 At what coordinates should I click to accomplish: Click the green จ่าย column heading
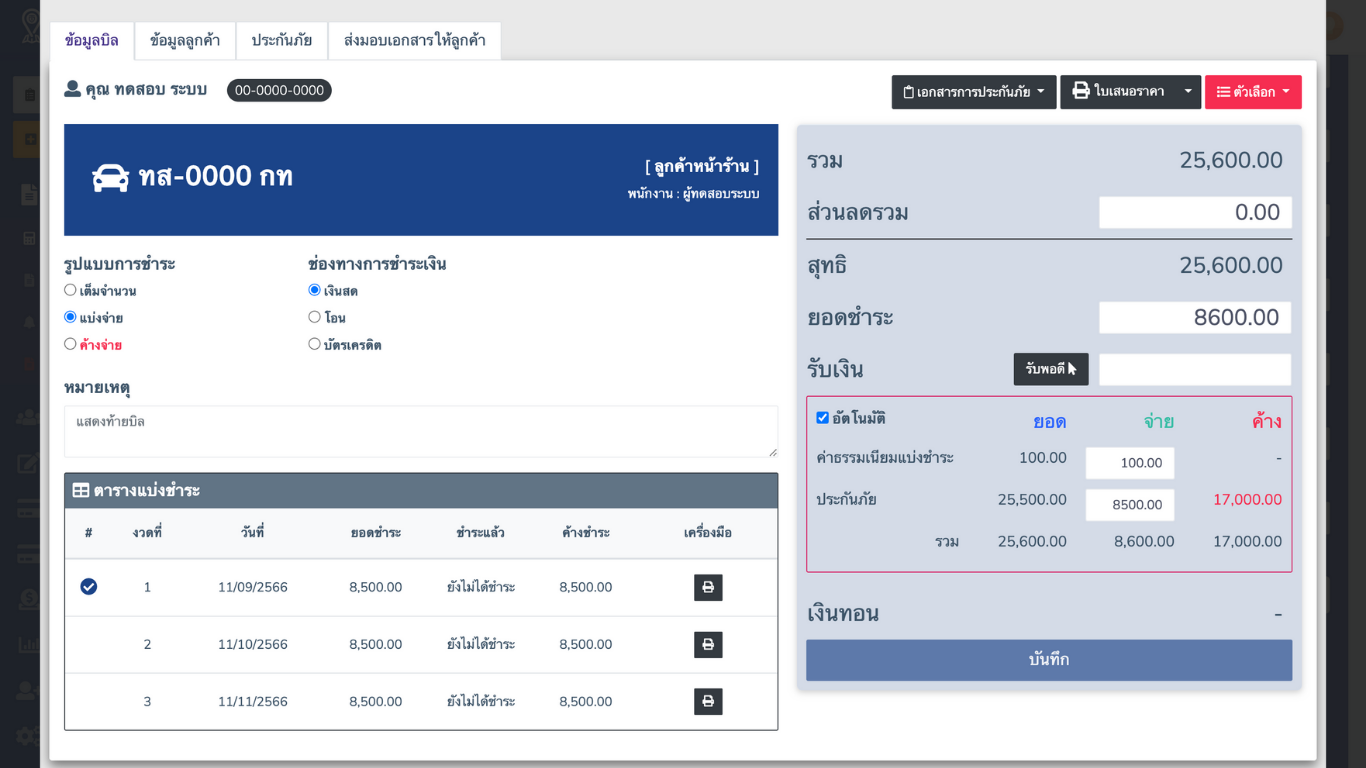pyautogui.click(x=1159, y=421)
